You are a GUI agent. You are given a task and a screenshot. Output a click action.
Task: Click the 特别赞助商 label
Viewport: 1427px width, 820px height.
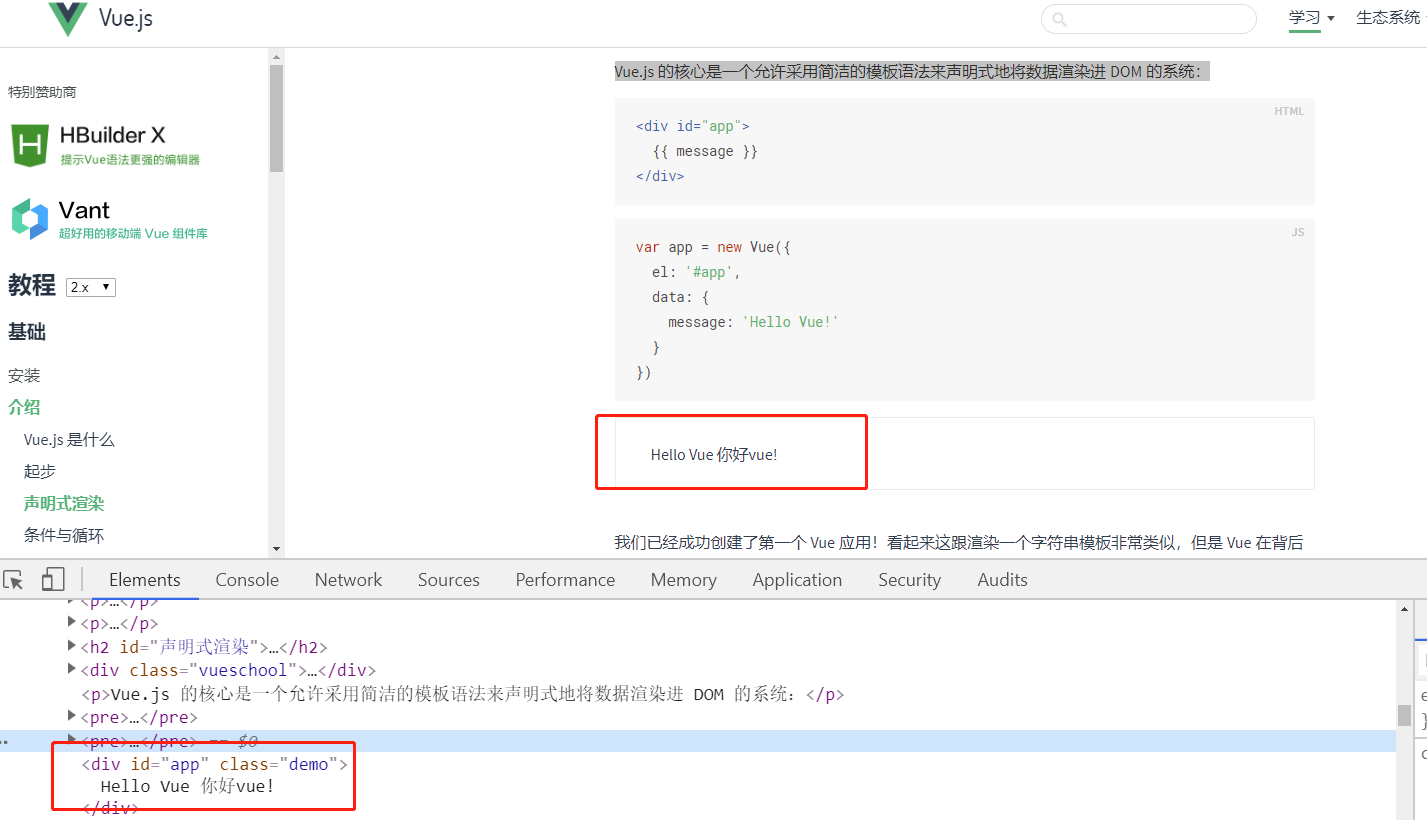42,92
